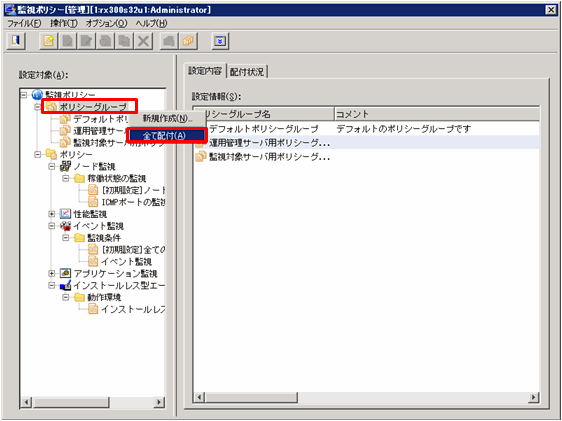Click list panel scrollbar right arrow
Screen dimensions: 562x421
click(x=533, y=397)
